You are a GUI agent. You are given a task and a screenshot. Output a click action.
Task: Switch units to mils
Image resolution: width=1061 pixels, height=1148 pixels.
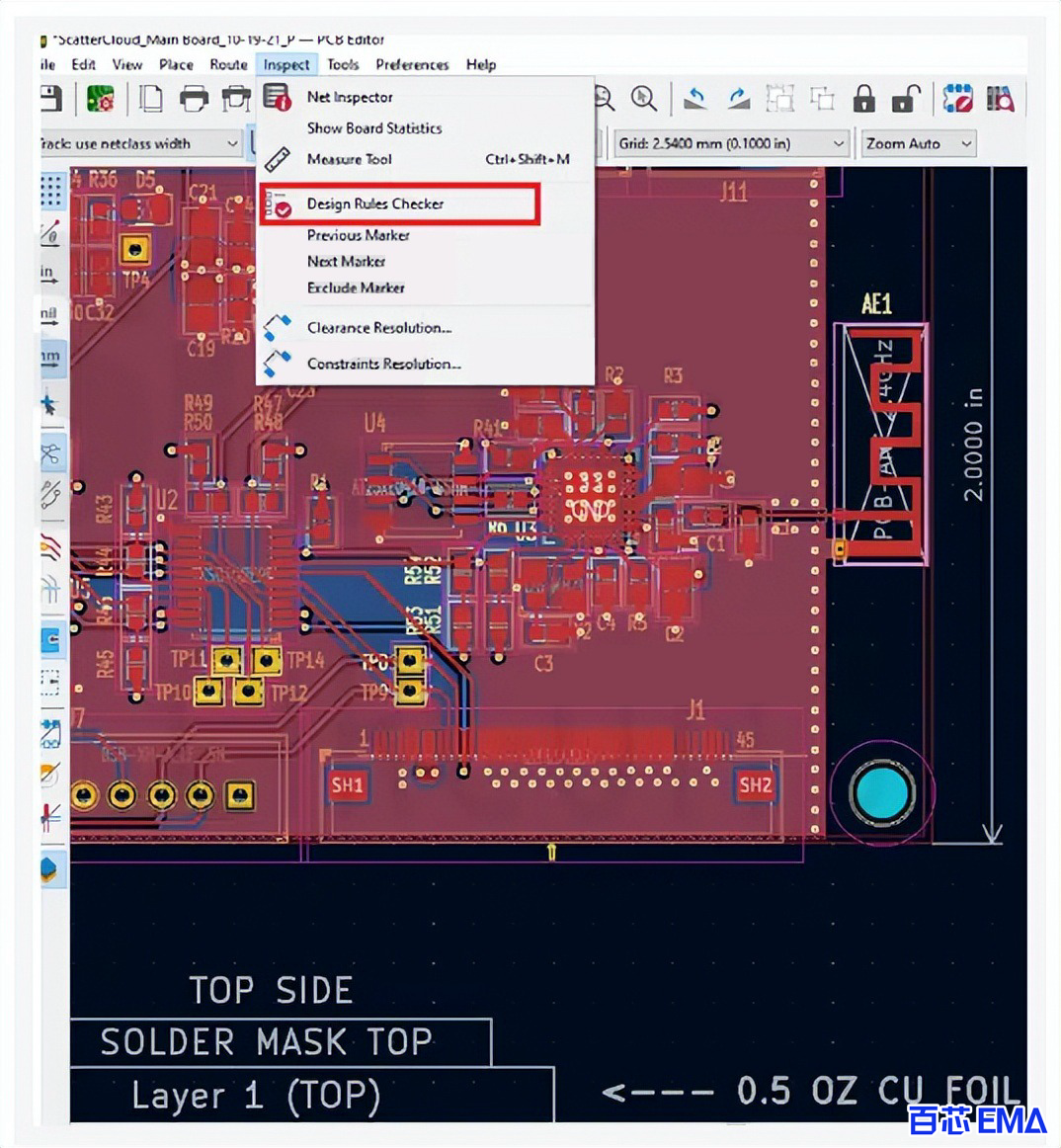pos(49,315)
